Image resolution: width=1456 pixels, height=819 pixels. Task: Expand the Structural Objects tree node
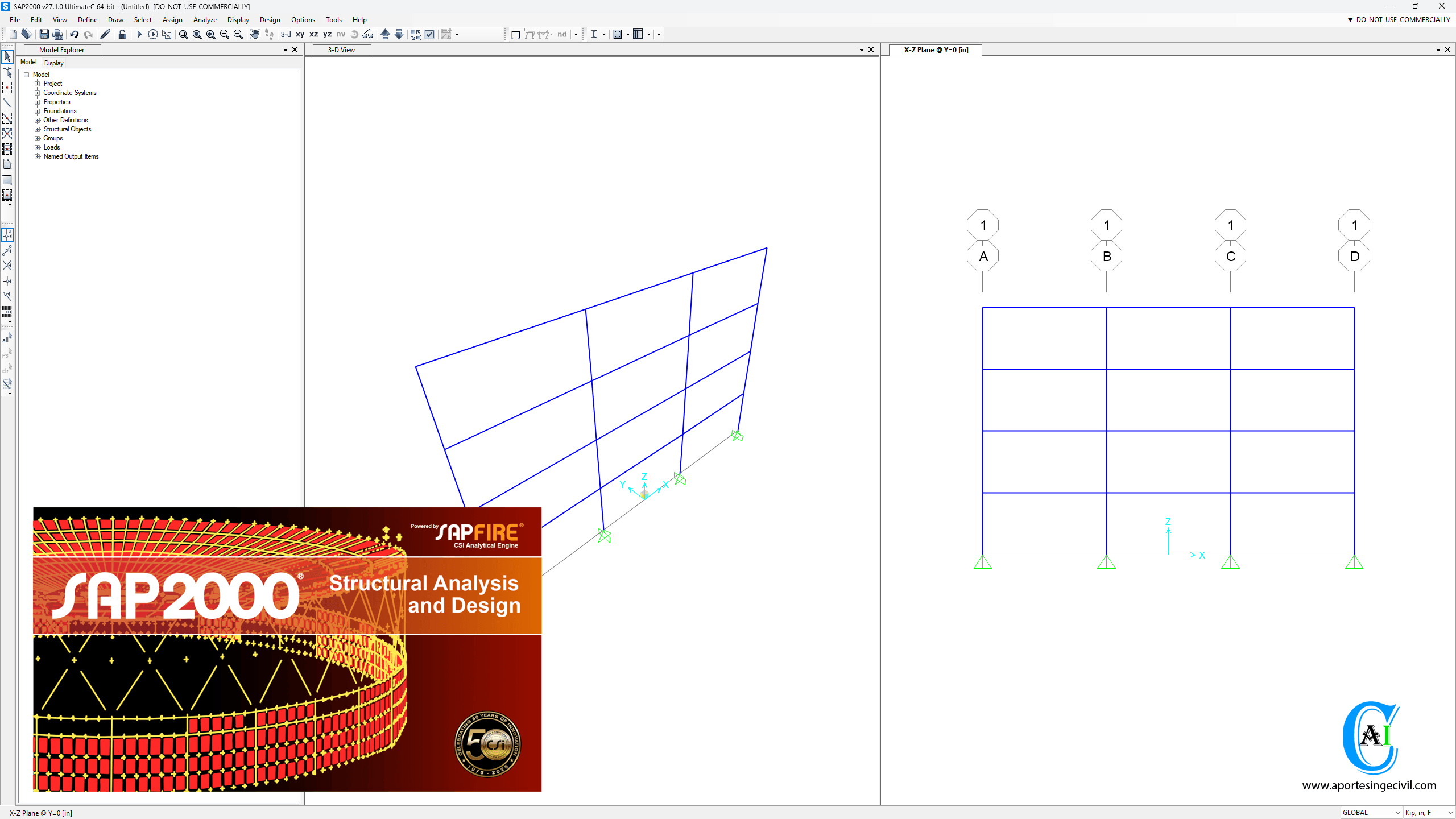coord(38,129)
